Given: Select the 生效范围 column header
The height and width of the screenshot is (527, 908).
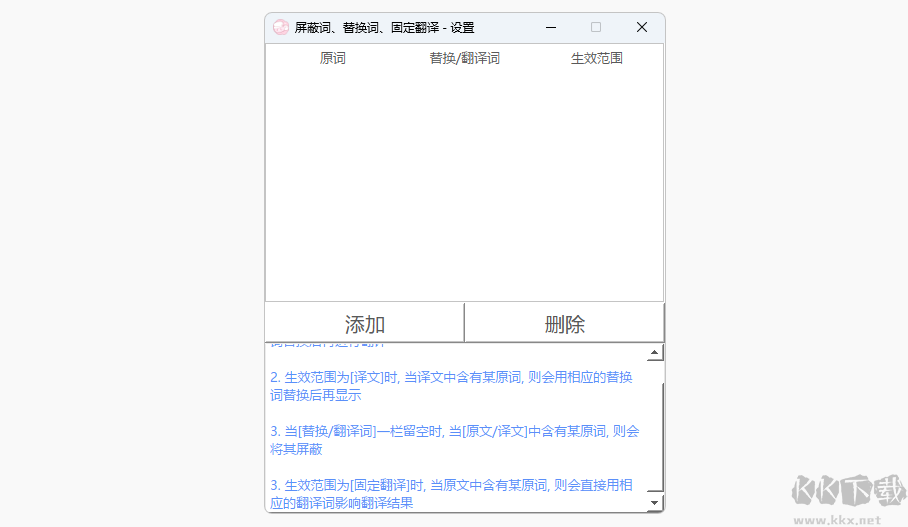Looking at the screenshot, I should pos(596,58).
